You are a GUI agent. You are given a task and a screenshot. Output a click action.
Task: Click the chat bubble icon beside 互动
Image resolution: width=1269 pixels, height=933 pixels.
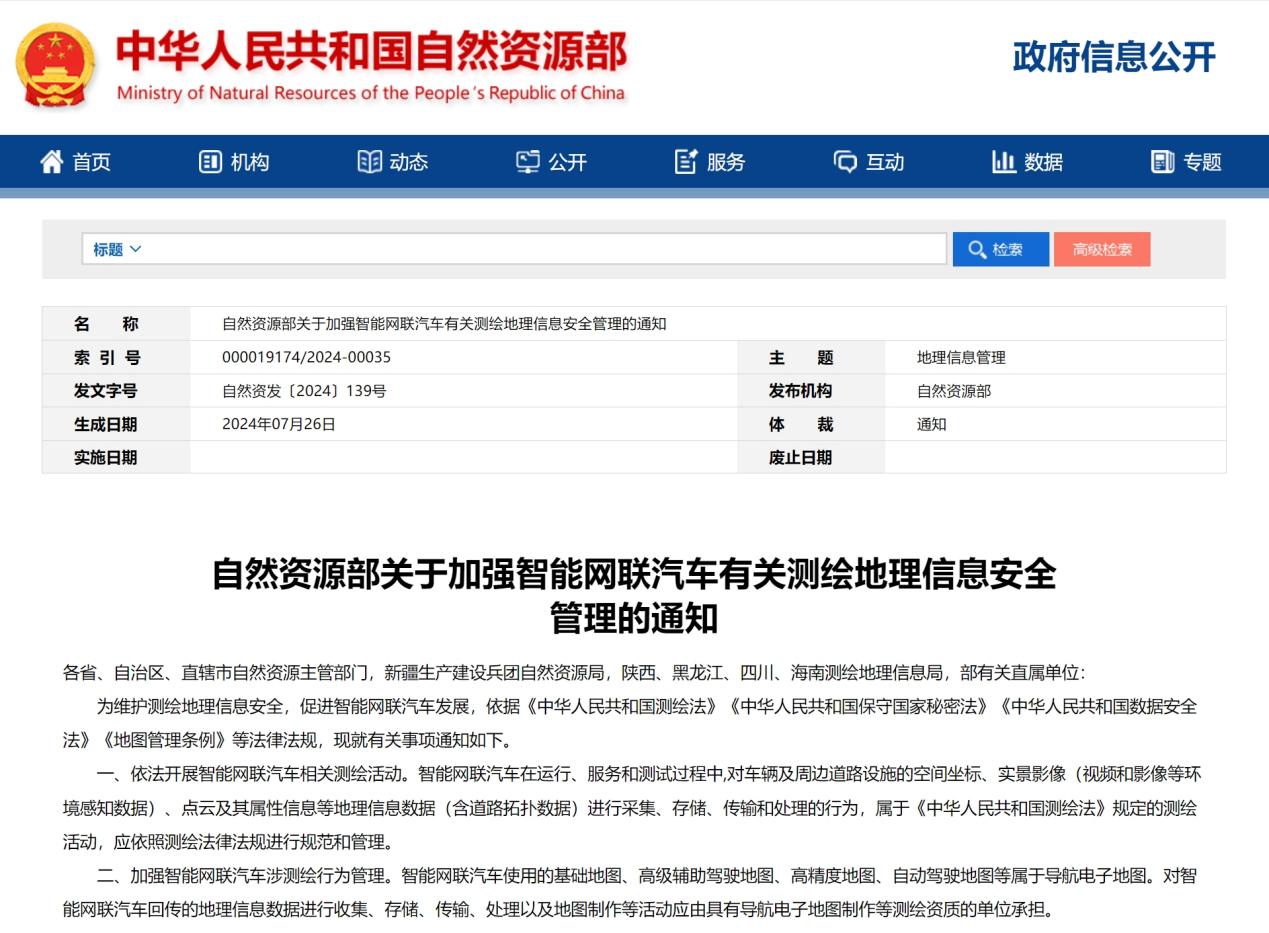[x=845, y=162]
